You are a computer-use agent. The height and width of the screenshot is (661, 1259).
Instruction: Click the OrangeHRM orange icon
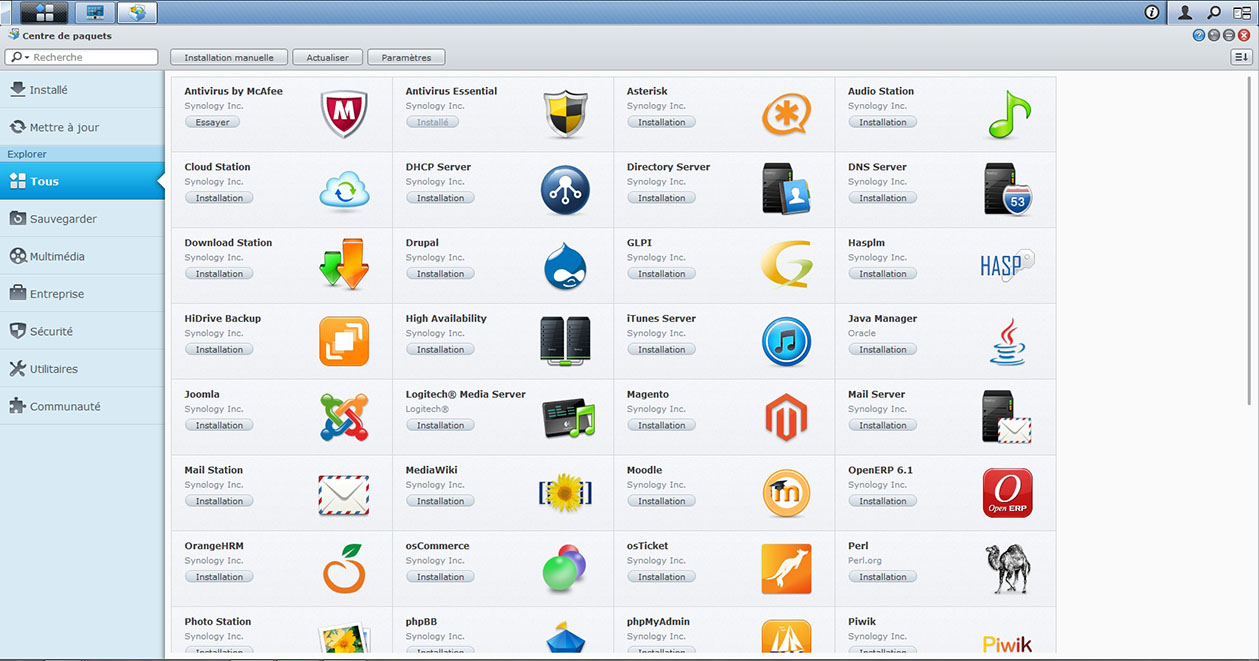tap(344, 569)
